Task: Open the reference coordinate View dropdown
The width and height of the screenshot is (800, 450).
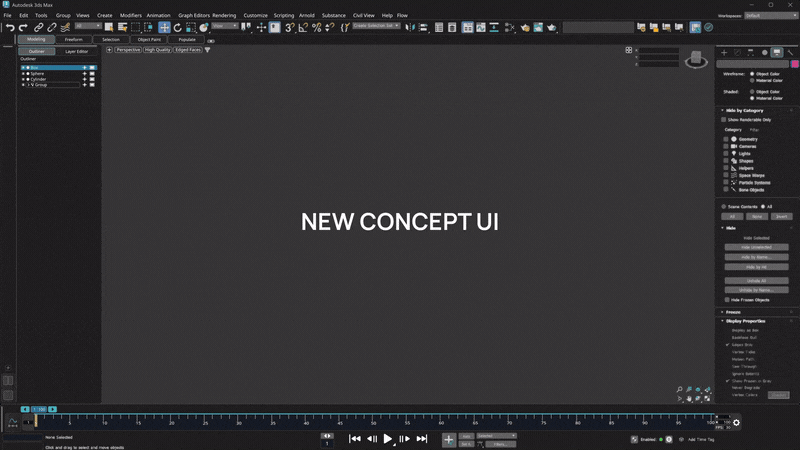Action: pyautogui.click(x=224, y=26)
